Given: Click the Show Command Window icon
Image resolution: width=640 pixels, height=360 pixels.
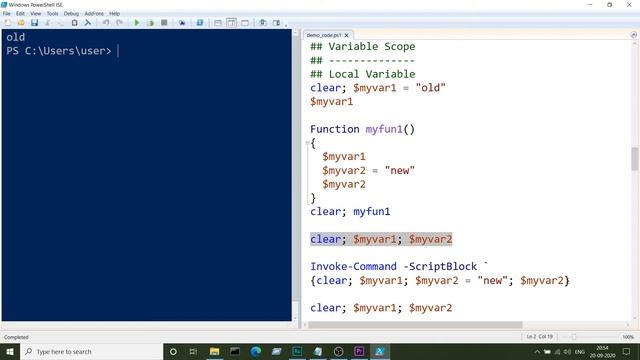Looking at the screenshot, I should click(x=263, y=23).
